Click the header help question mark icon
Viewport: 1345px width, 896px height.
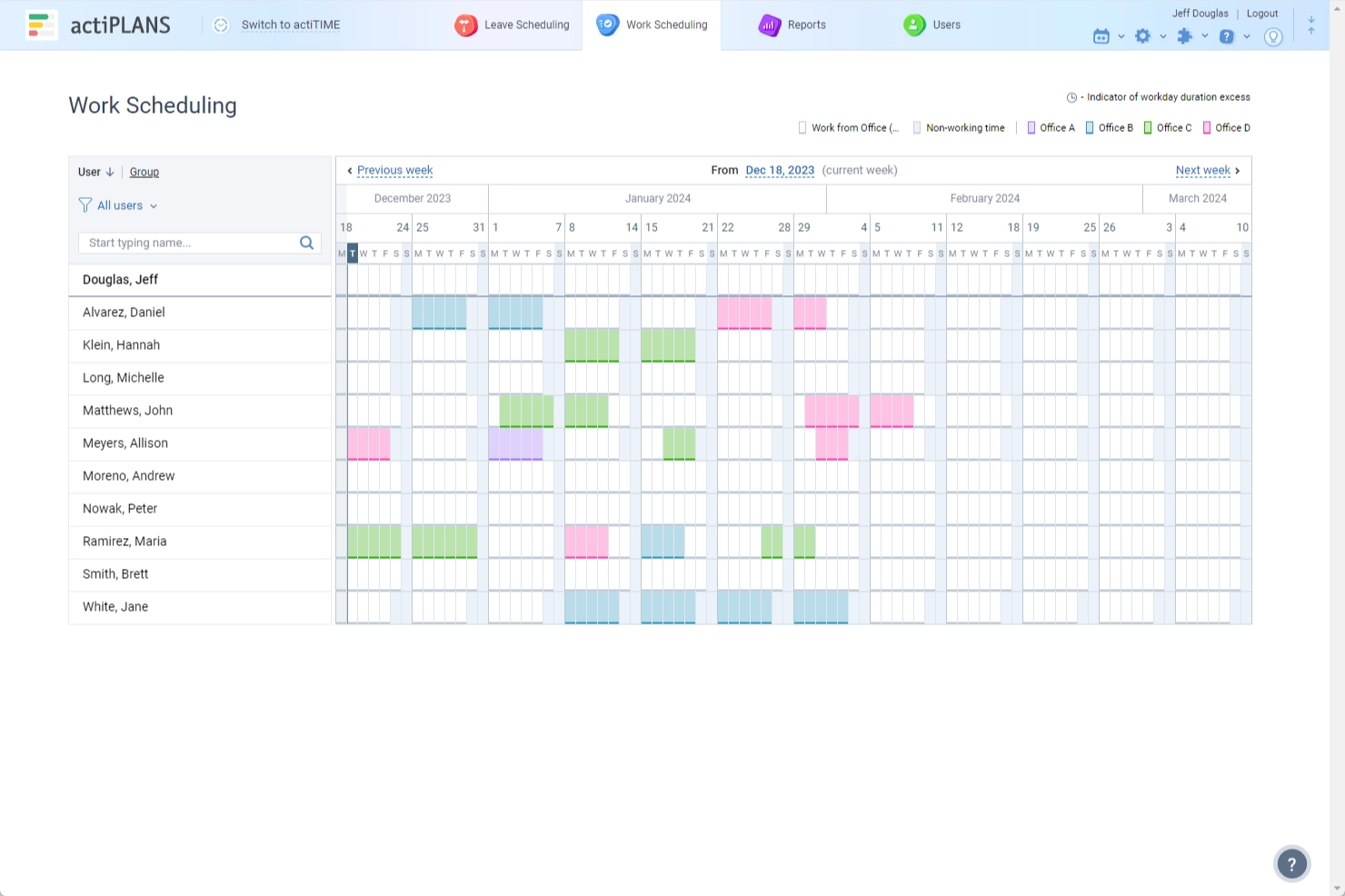1226,36
